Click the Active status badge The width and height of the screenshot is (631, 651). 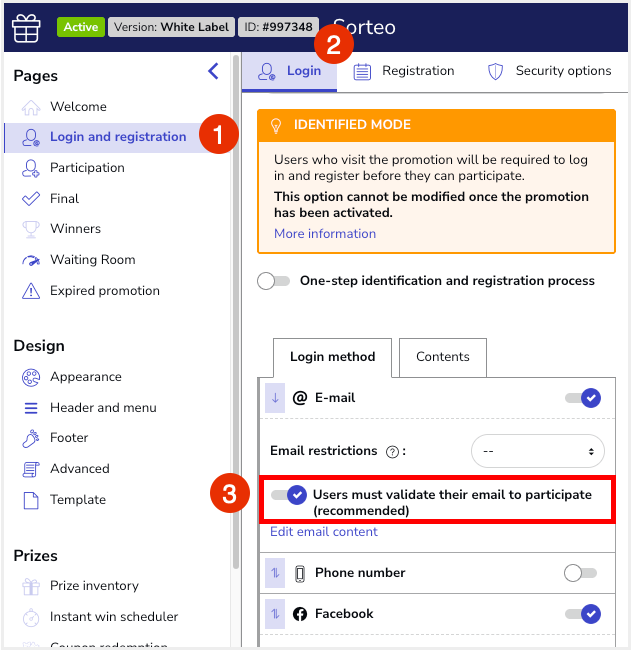point(81,27)
